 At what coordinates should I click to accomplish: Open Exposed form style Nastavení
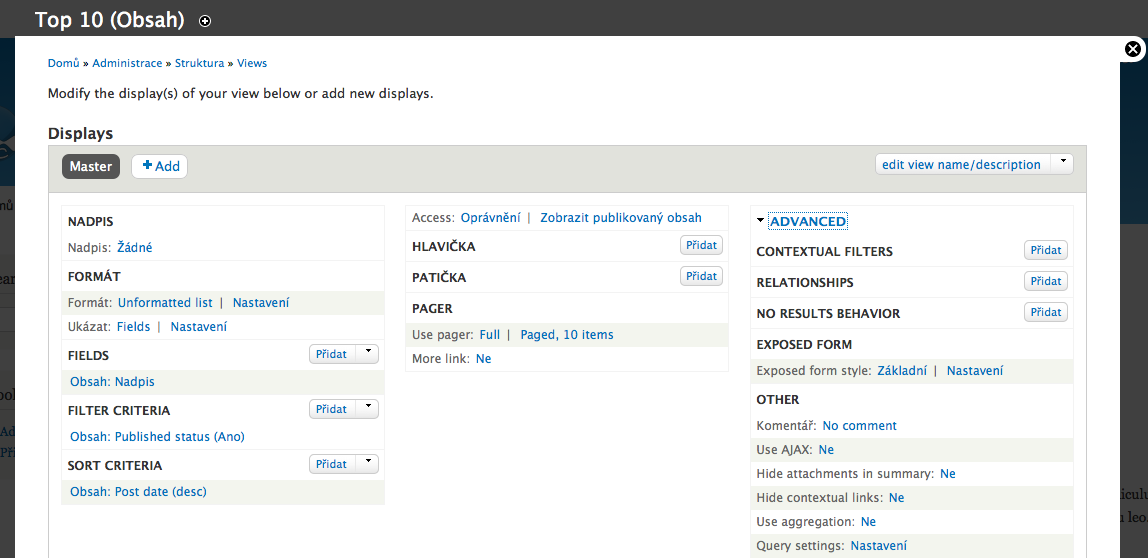pos(974,371)
